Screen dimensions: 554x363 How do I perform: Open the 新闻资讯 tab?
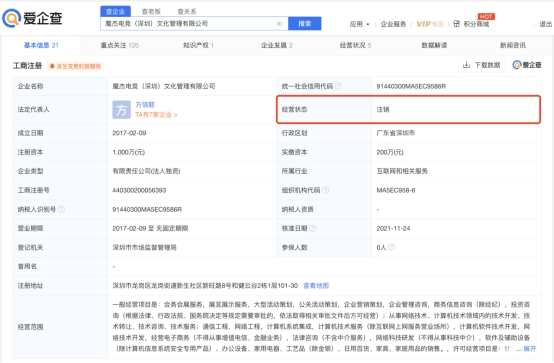tap(513, 45)
